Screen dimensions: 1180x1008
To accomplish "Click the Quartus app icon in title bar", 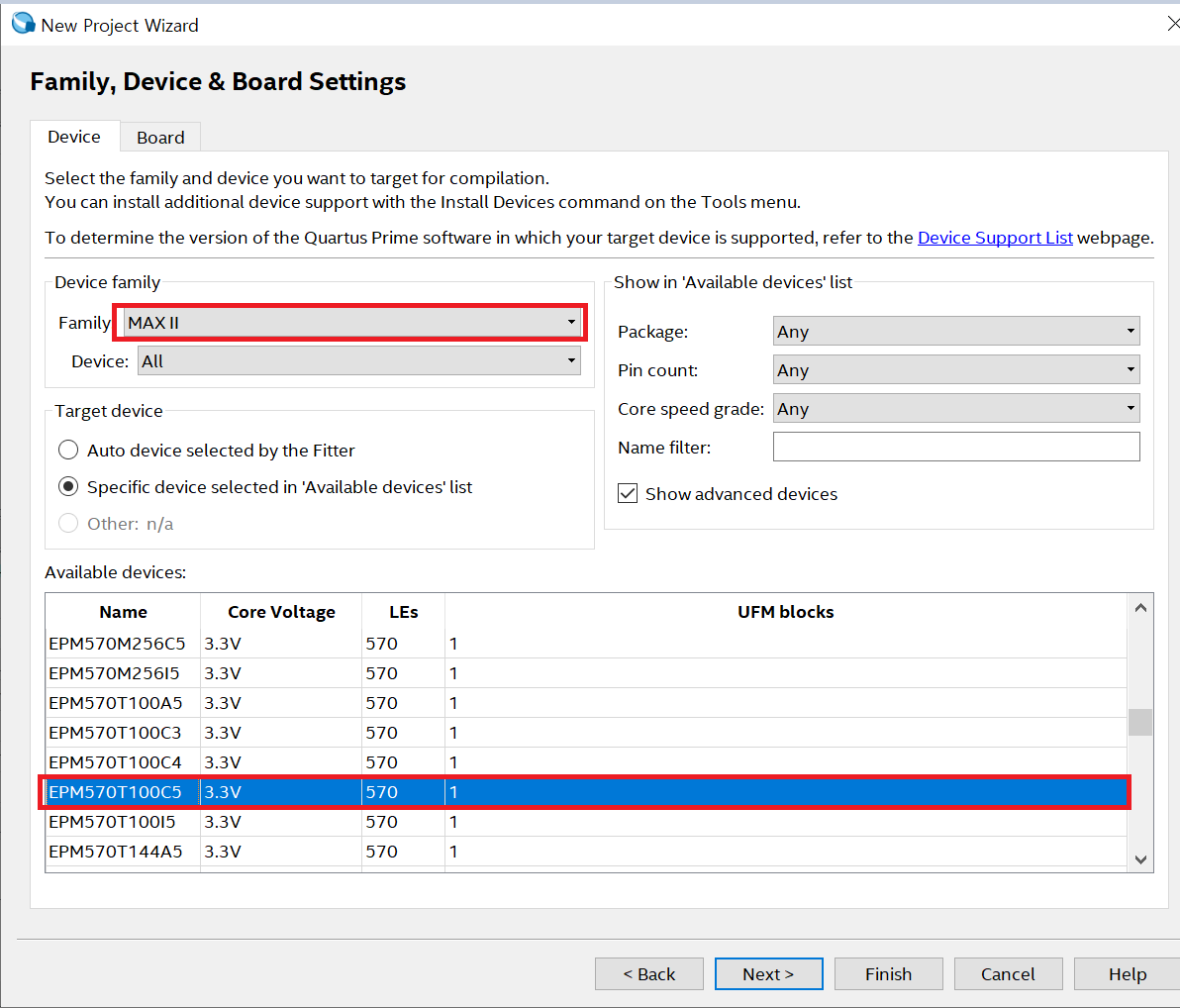I will pyautogui.click(x=24, y=24).
